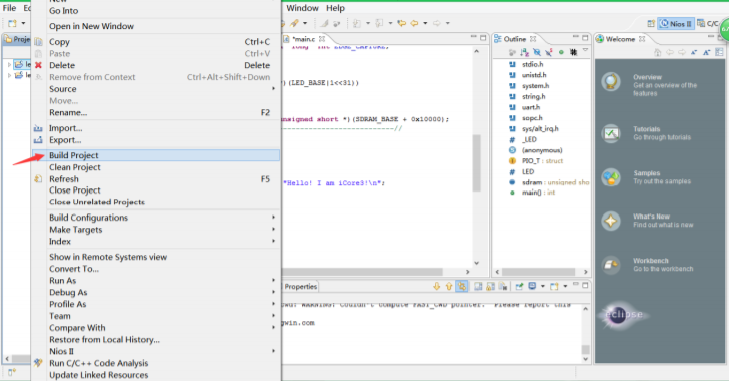Click the Copy icon in context menu
This screenshot has width=729, height=381.
coord(38,42)
